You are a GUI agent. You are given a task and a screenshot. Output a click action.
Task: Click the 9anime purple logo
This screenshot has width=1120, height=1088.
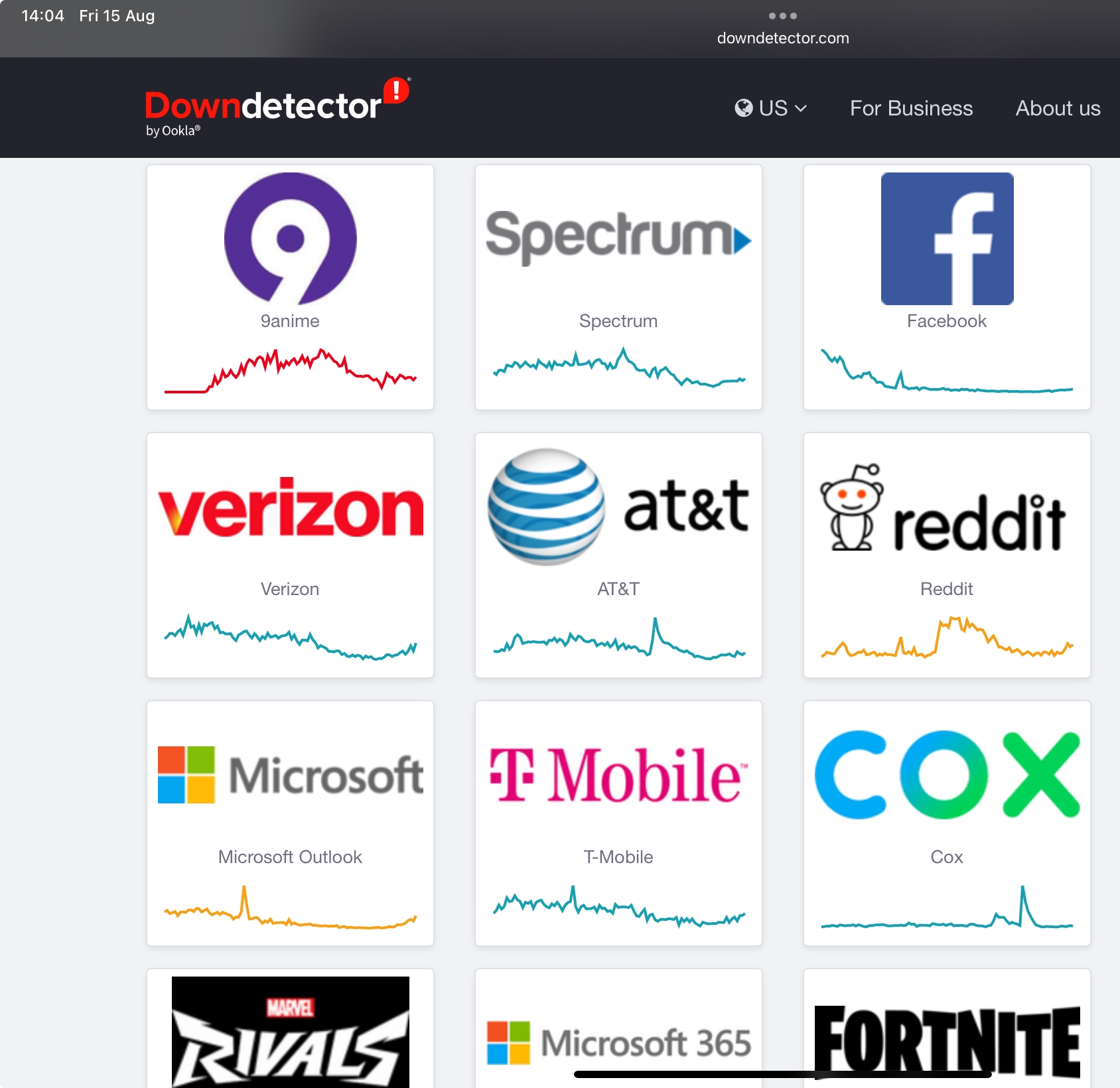point(290,238)
